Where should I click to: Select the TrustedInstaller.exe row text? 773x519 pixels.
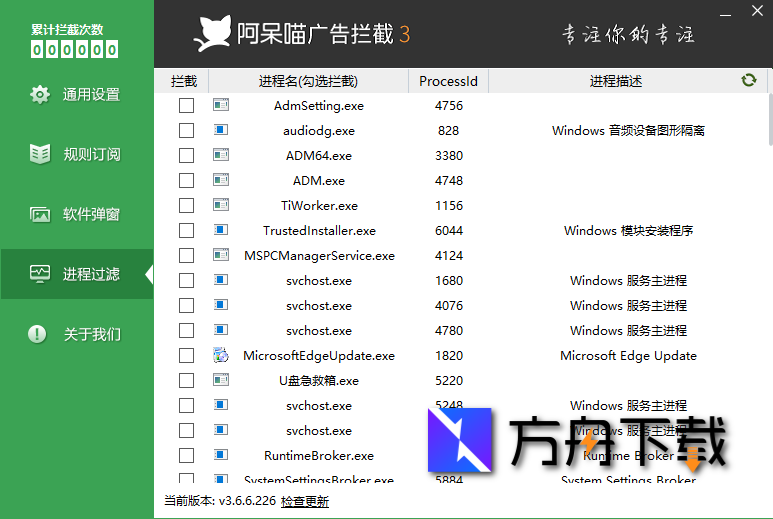coord(319,231)
